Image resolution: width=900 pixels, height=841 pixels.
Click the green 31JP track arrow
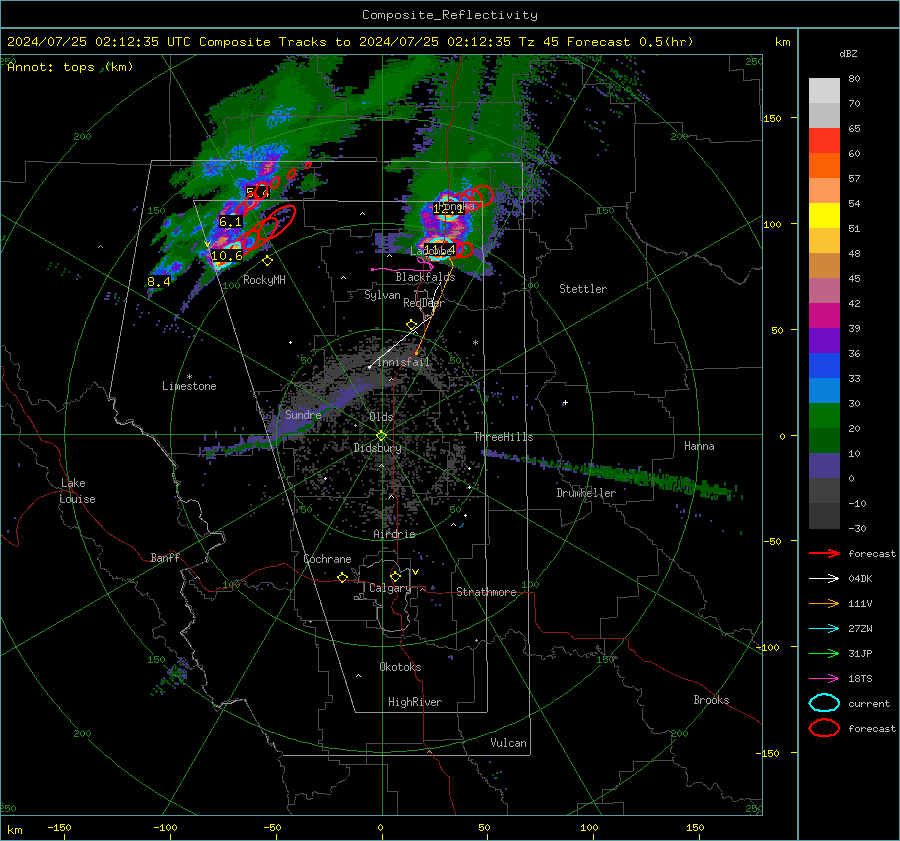tap(824, 653)
